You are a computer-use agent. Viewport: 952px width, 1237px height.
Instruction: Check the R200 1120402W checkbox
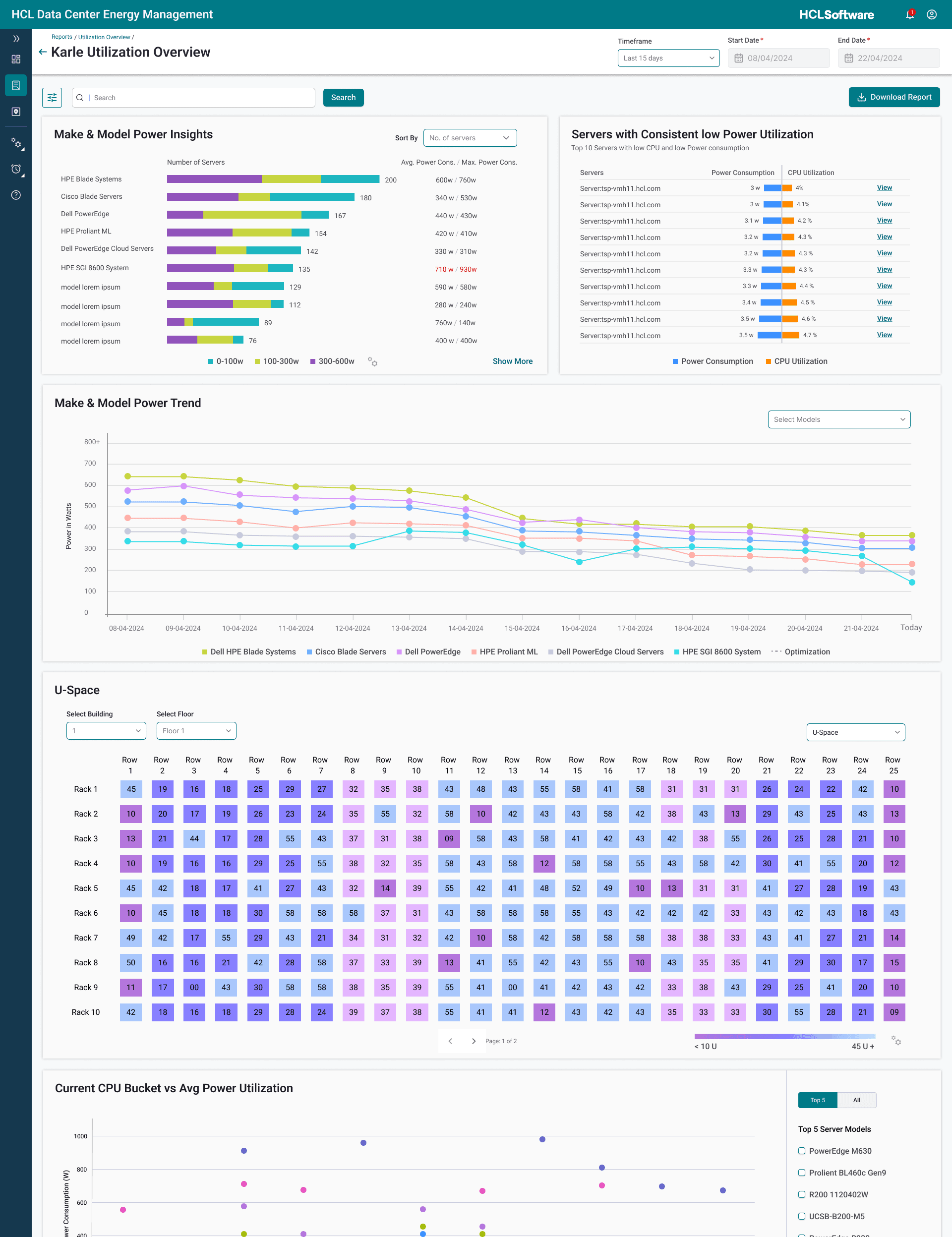click(x=801, y=1194)
